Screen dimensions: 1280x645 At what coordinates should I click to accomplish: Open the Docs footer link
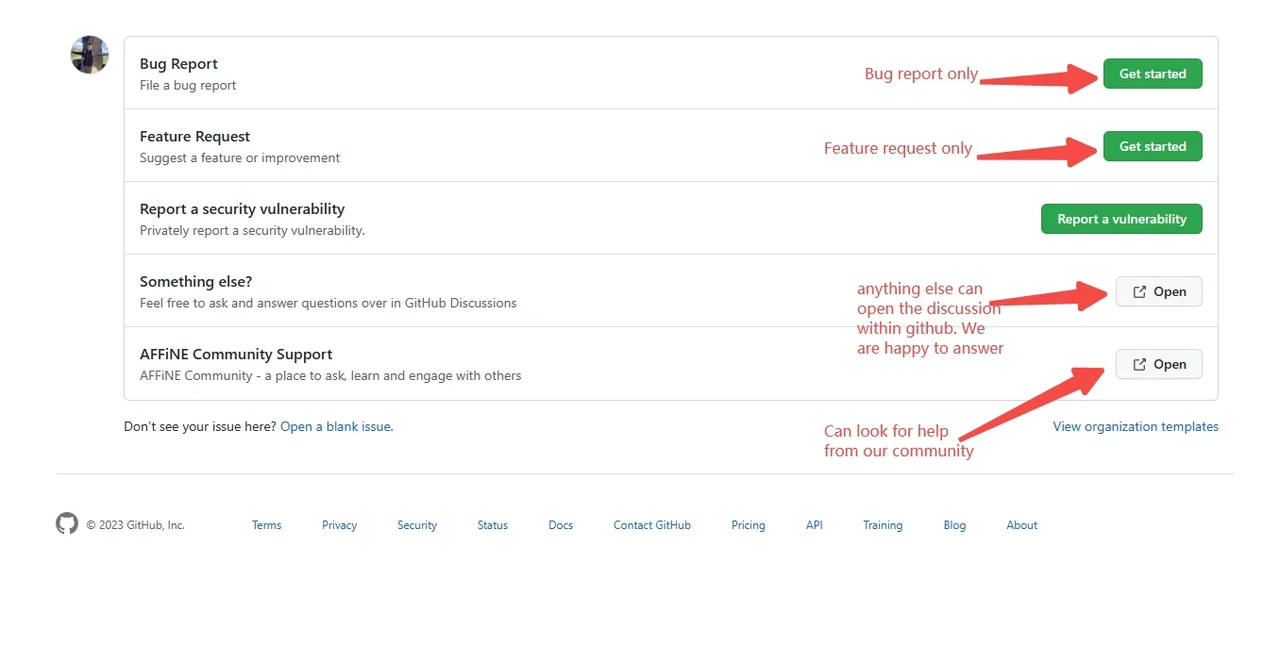click(561, 525)
